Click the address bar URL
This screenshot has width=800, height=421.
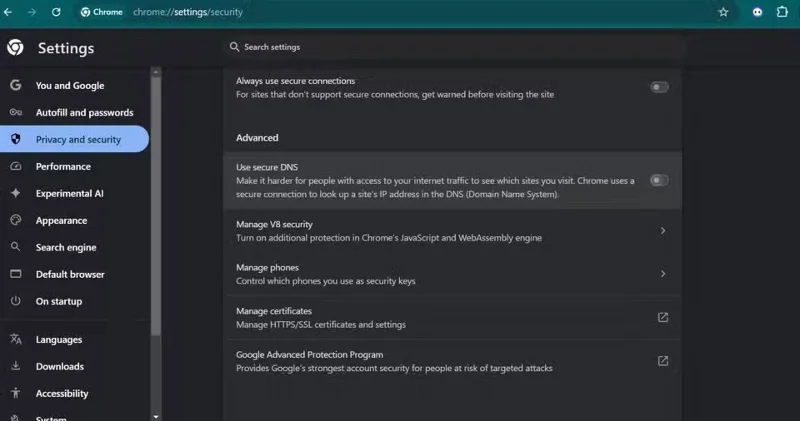coord(188,12)
